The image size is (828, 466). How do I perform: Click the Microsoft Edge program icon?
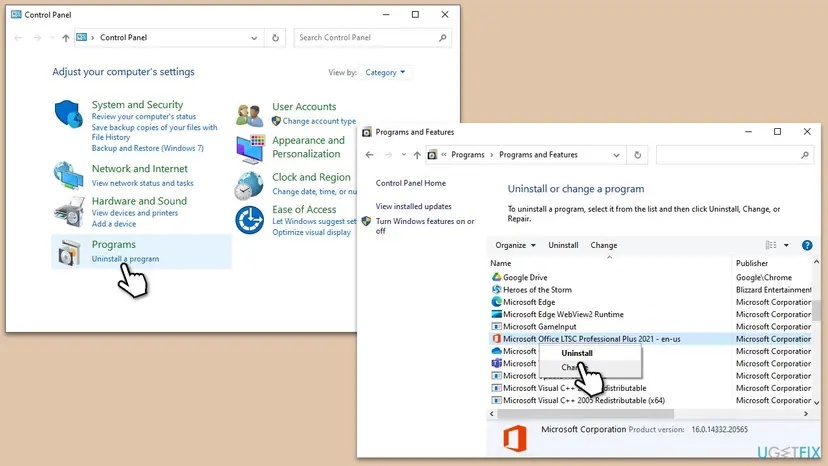(496, 302)
